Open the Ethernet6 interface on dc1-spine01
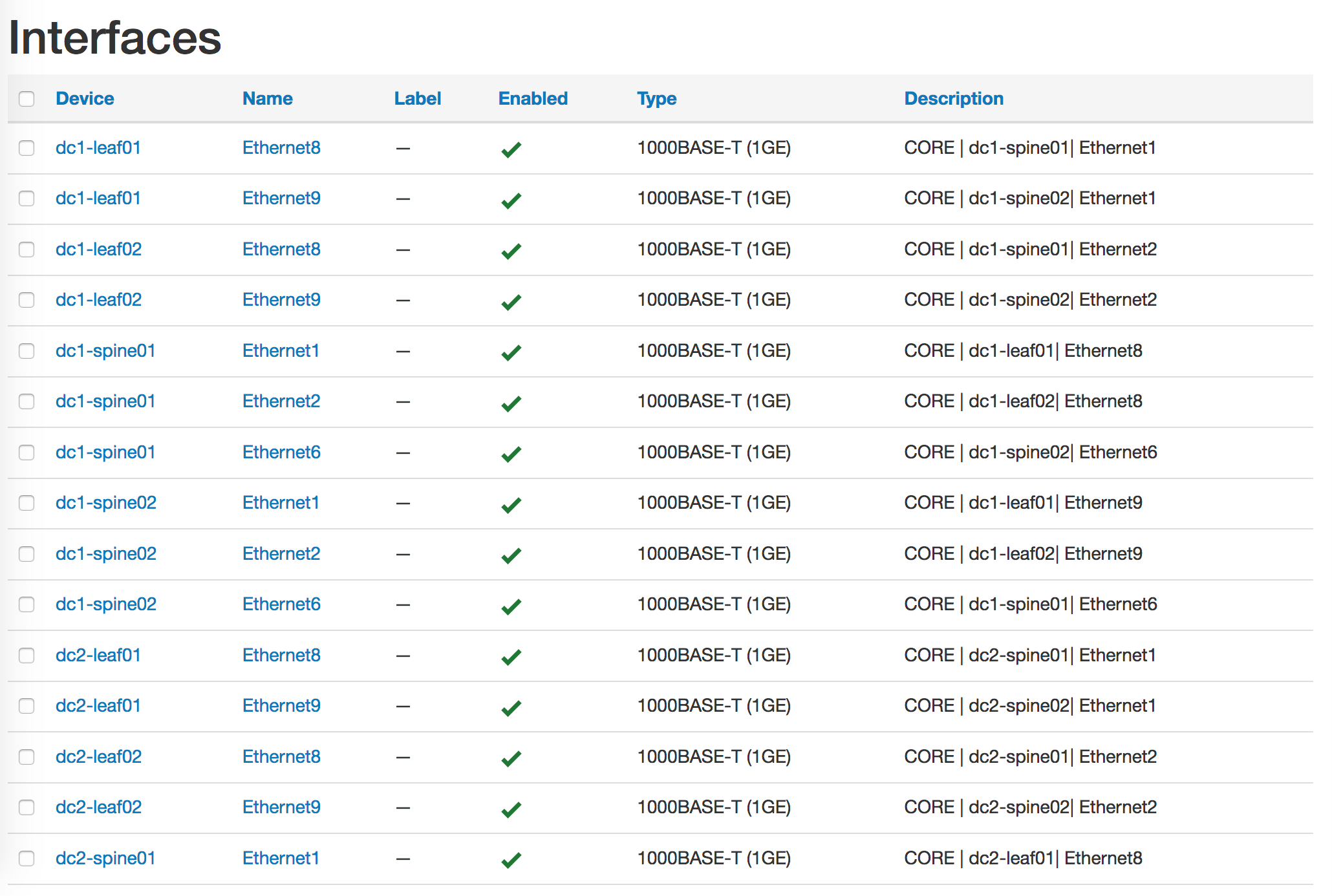The image size is (1332, 896). pyautogui.click(x=281, y=452)
